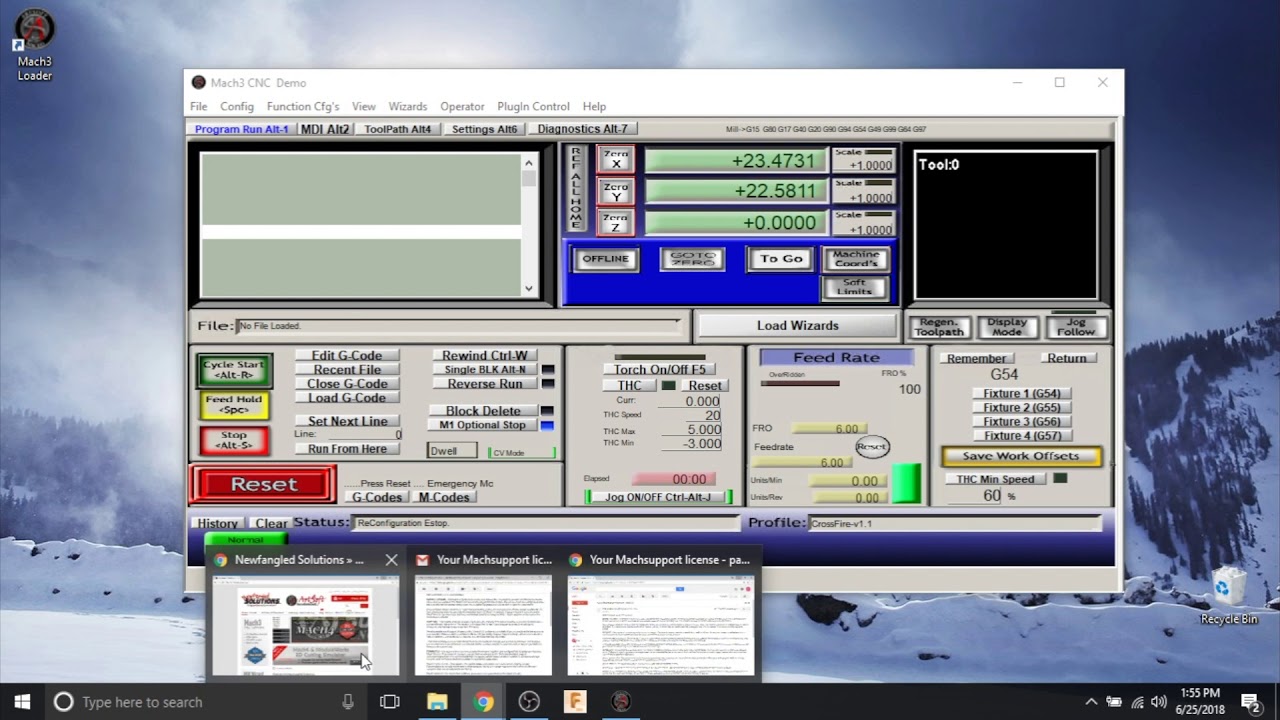Image resolution: width=1280 pixels, height=720 pixels.
Task: Show hidden system tray icons
Action: point(1091,702)
